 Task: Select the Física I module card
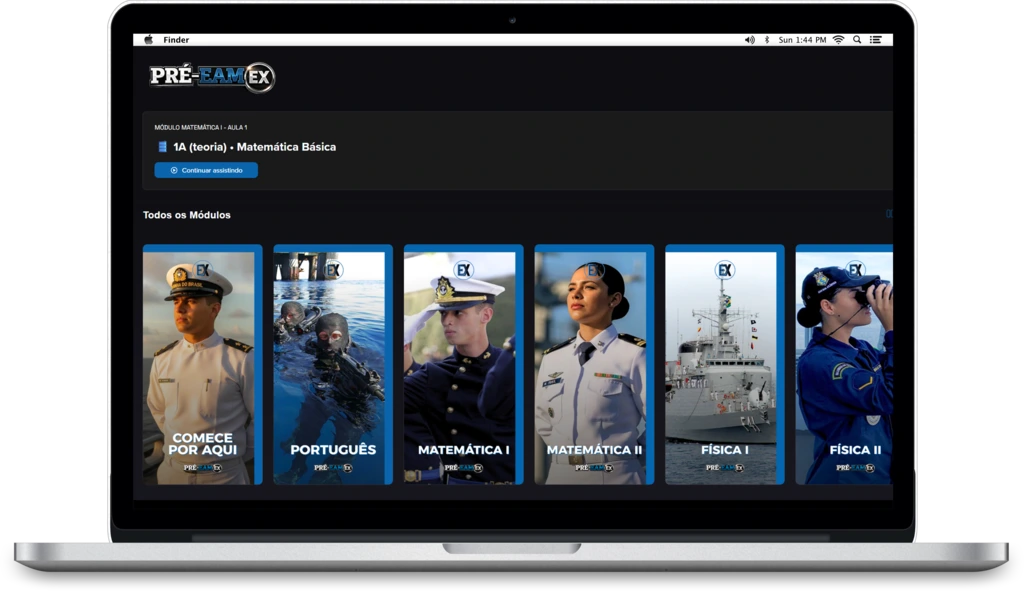click(724, 365)
